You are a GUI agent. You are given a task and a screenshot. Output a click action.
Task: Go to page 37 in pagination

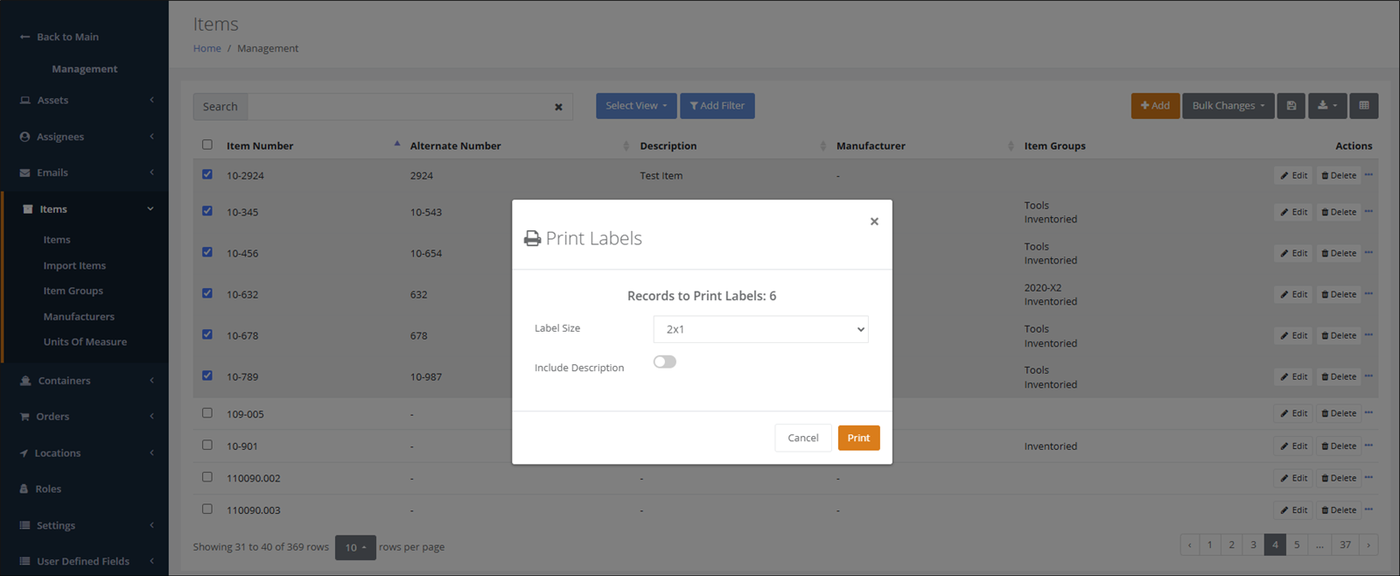point(1345,545)
